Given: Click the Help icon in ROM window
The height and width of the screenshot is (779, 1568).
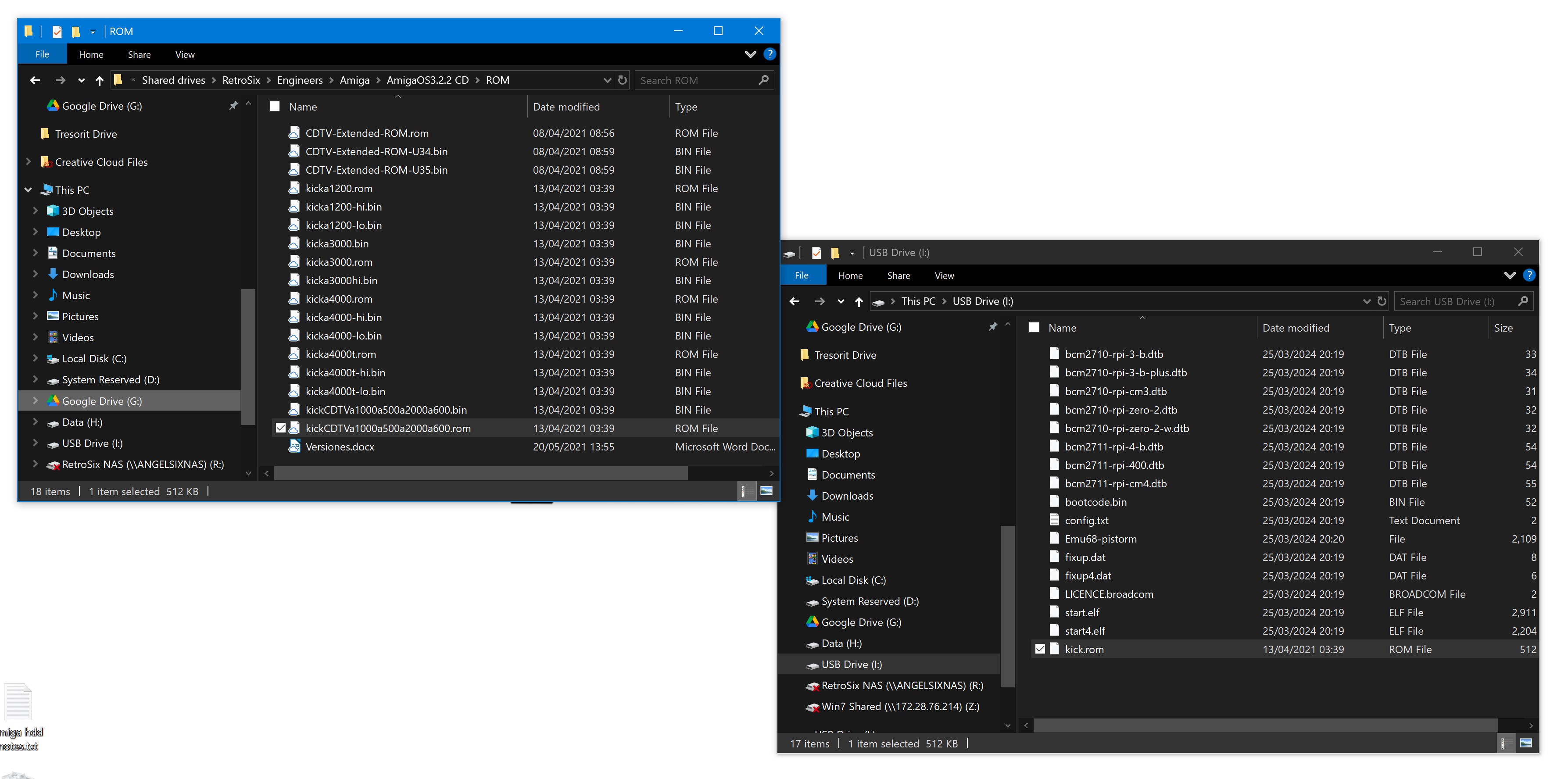Looking at the screenshot, I should click(770, 54).
